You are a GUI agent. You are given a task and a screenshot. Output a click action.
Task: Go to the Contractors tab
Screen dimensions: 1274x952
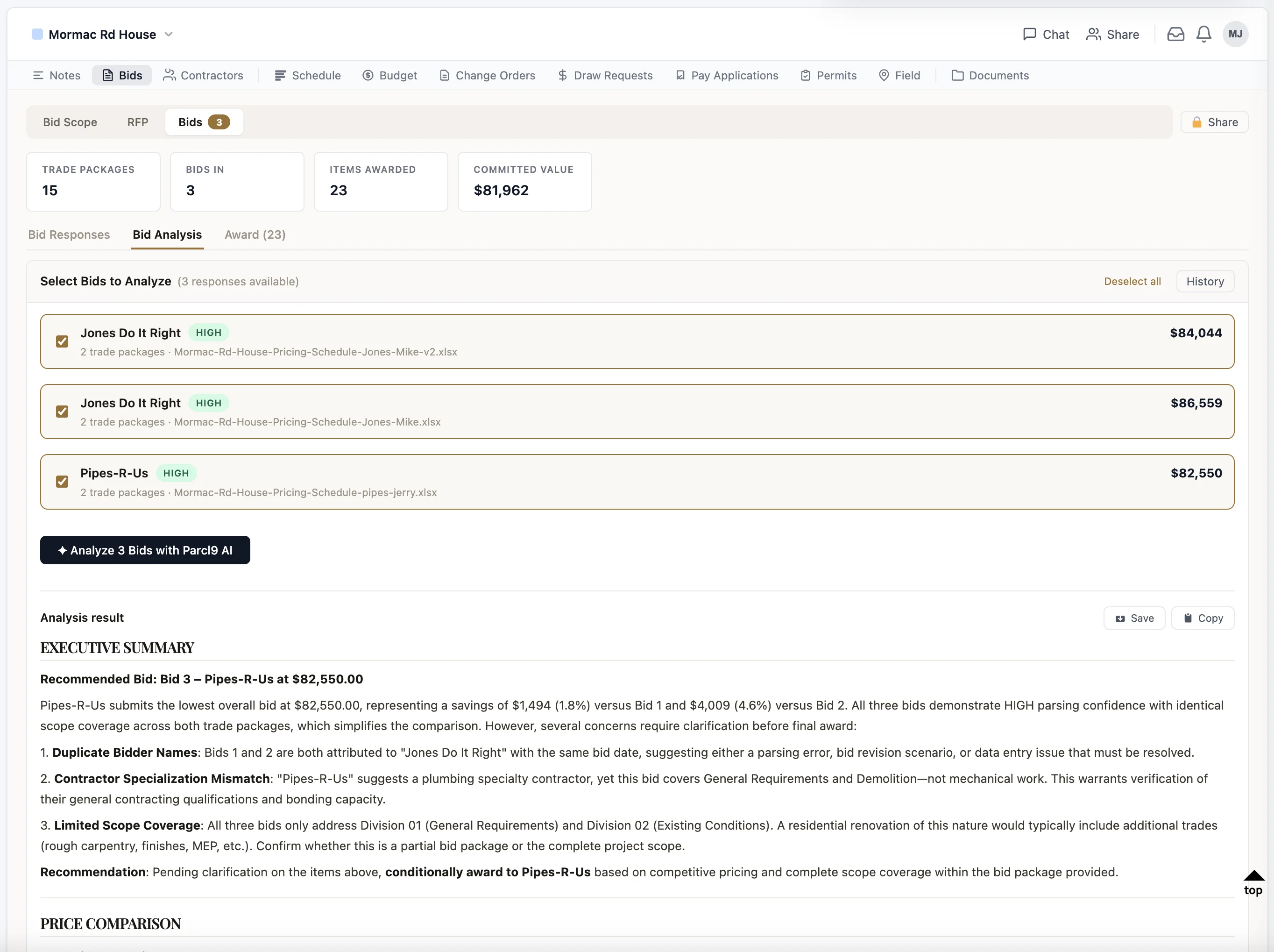203,76
